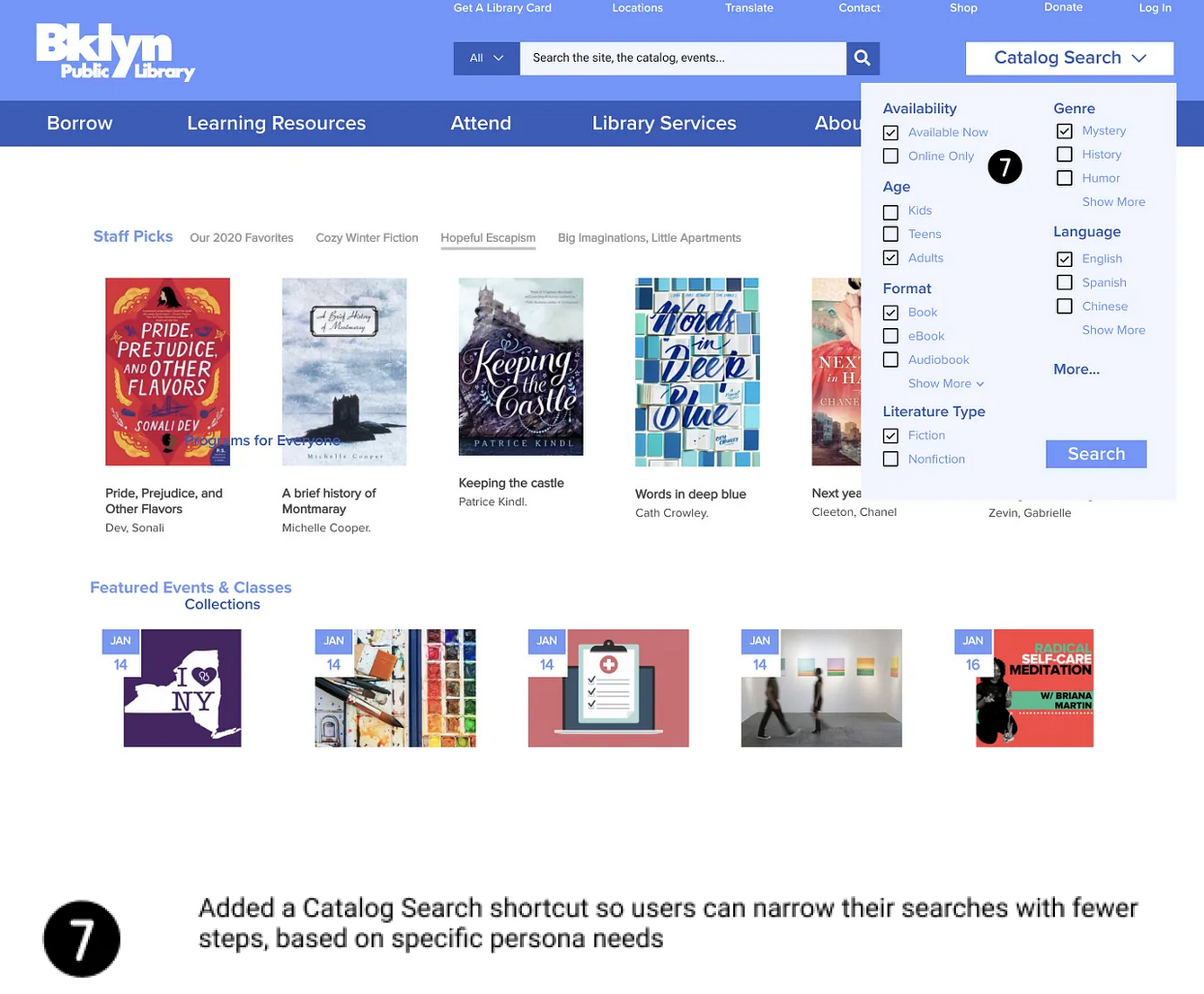Open the All search scope dropdown

click(486, 58)
